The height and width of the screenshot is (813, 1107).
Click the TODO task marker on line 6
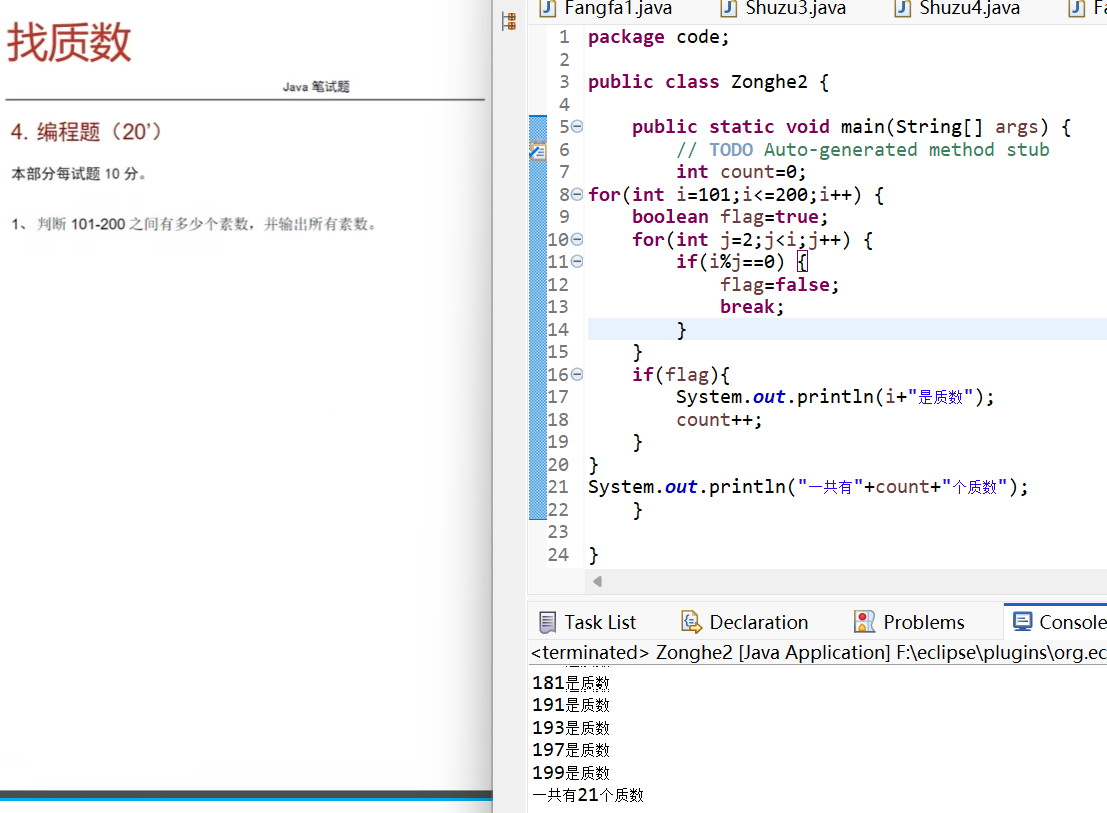[538, 150]
